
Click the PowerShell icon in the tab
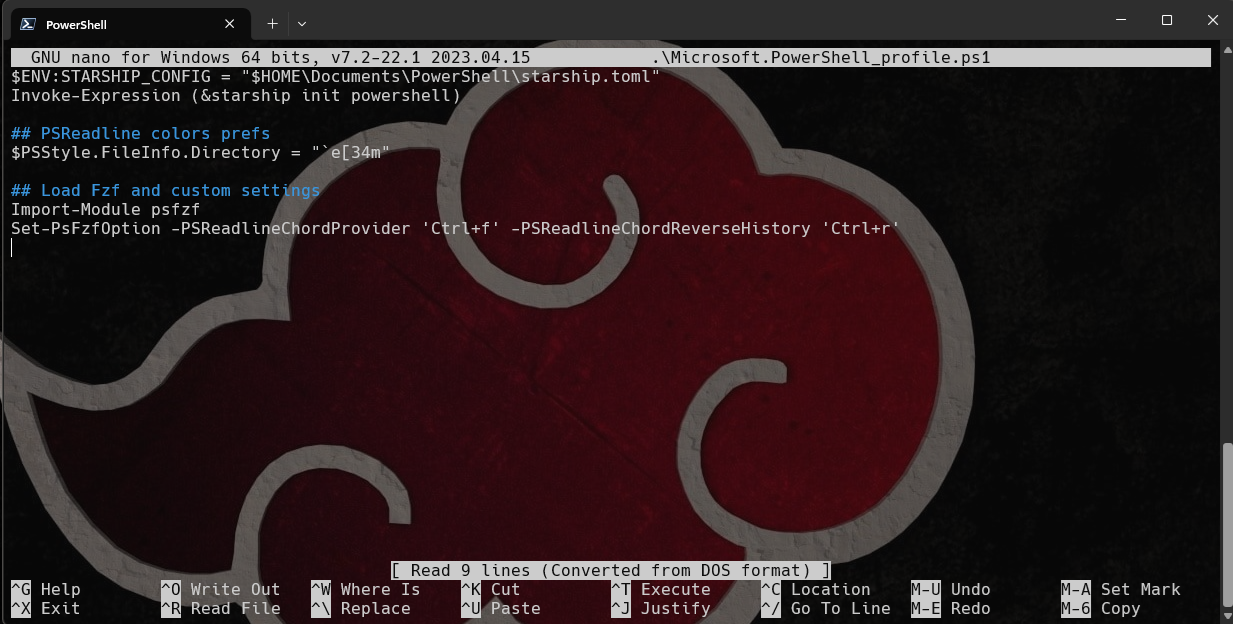click(29, 24)
